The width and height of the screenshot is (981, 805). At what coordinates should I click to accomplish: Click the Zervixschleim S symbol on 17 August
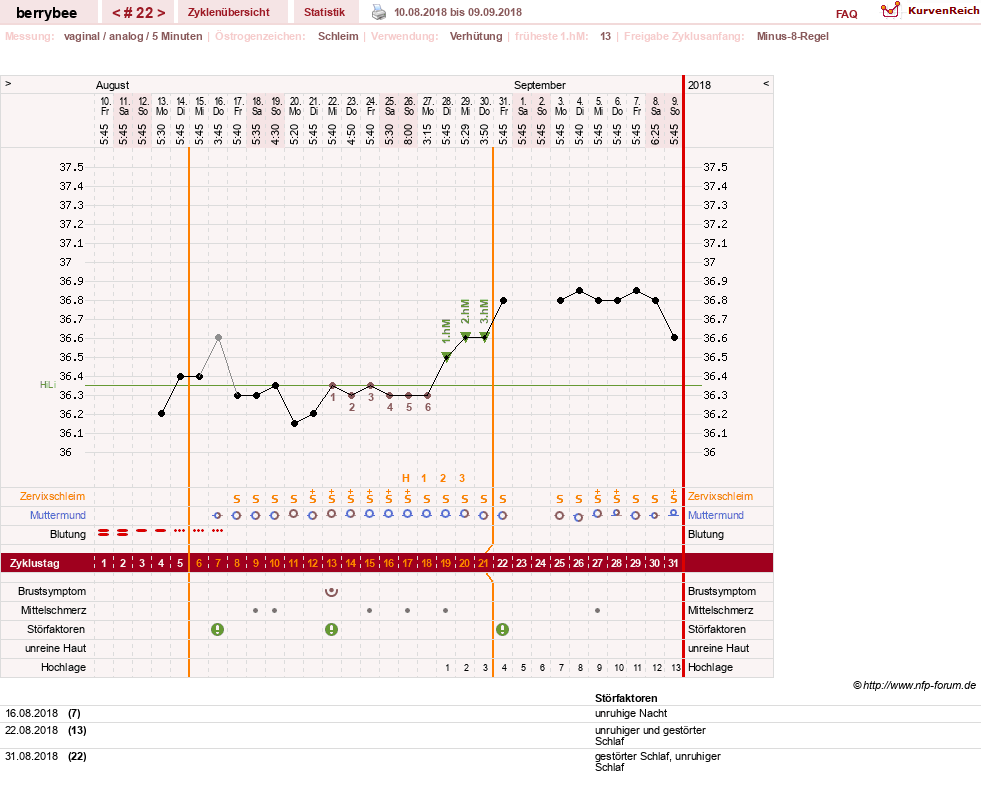(236, 499)
